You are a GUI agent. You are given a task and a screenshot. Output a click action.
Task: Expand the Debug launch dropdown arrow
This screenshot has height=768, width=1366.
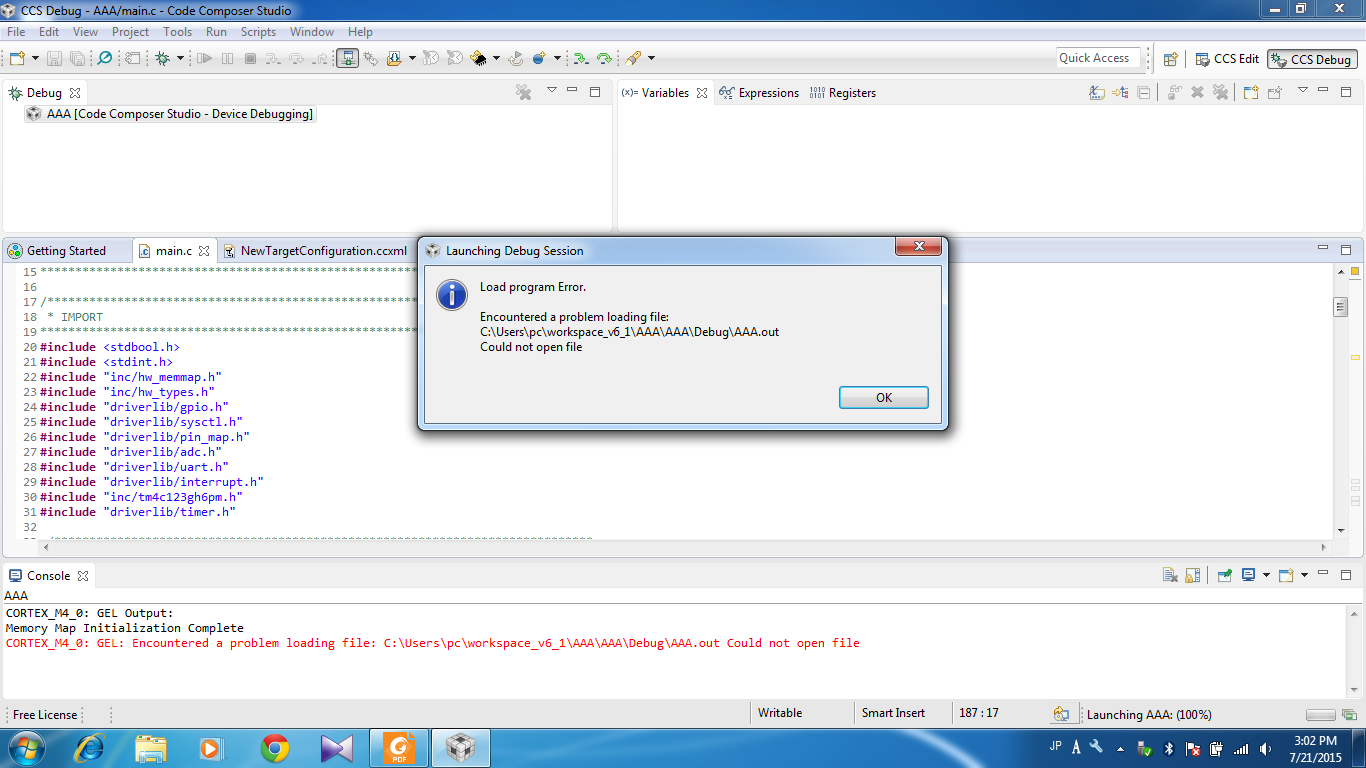(x=180, y=59)
